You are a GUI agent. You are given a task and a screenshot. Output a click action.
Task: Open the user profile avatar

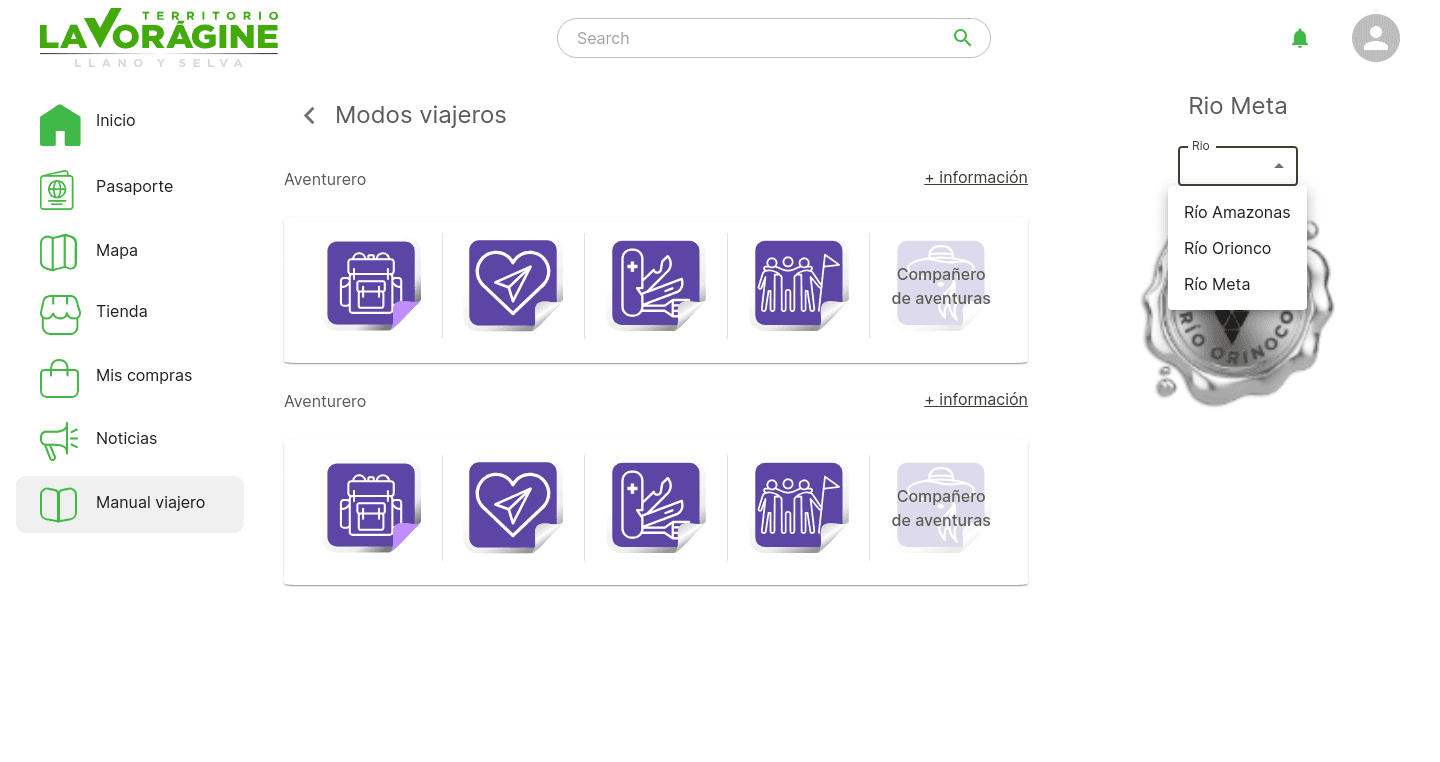click(x=1376, y=38)
